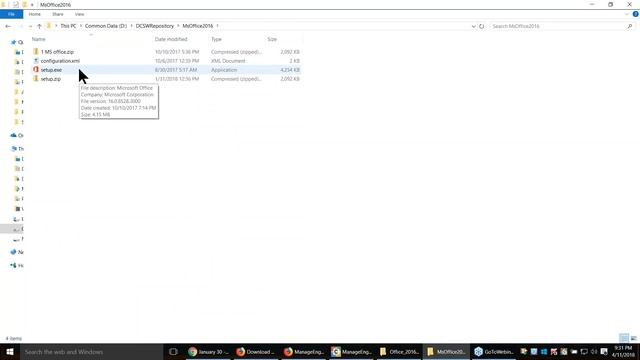Select the setup.exe file name

point(51,70)
